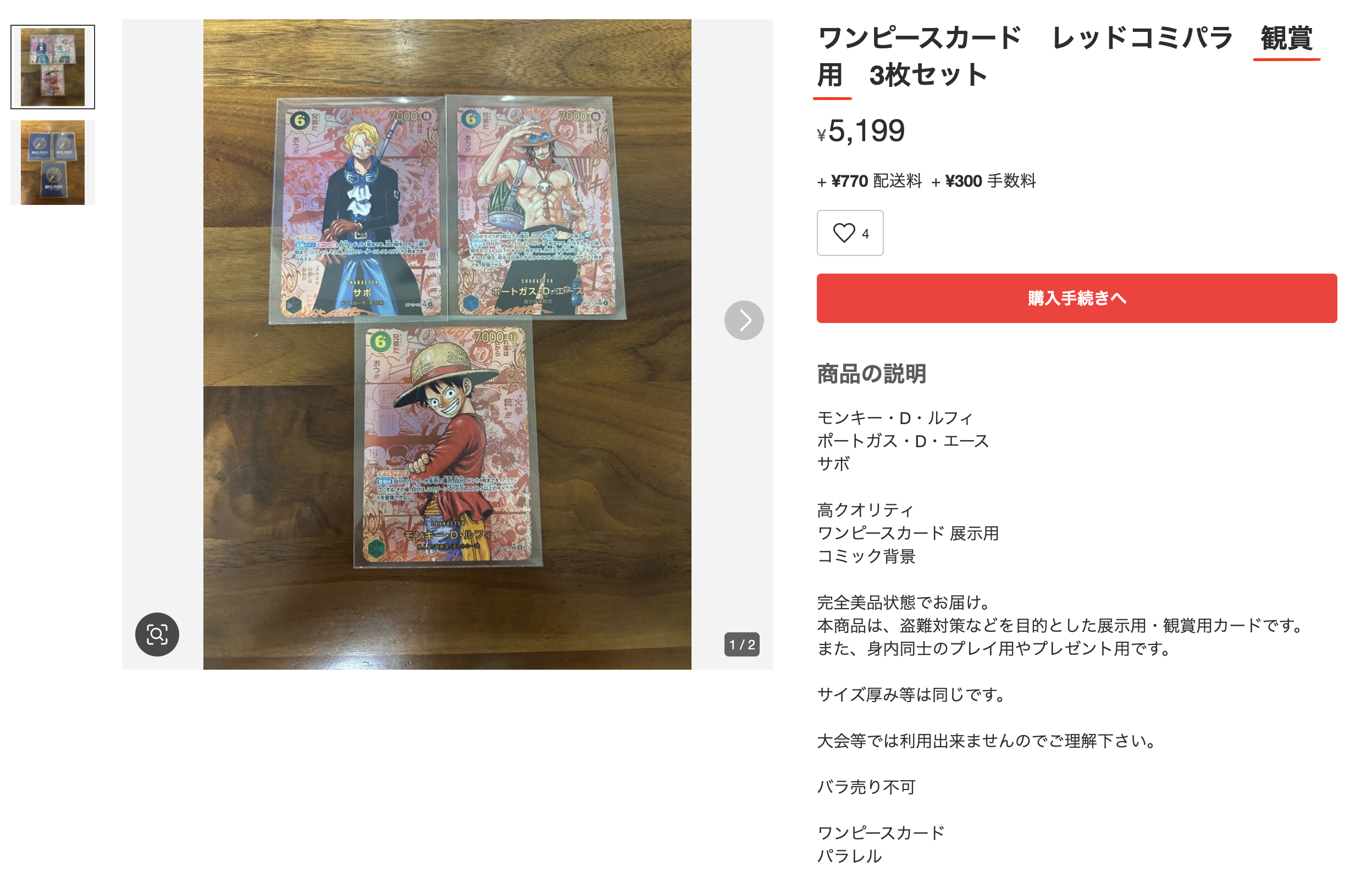The height and width of the screenshot is (879, 1372).
Task: Open the image search magnifier icon
Action: pos(157,634)
